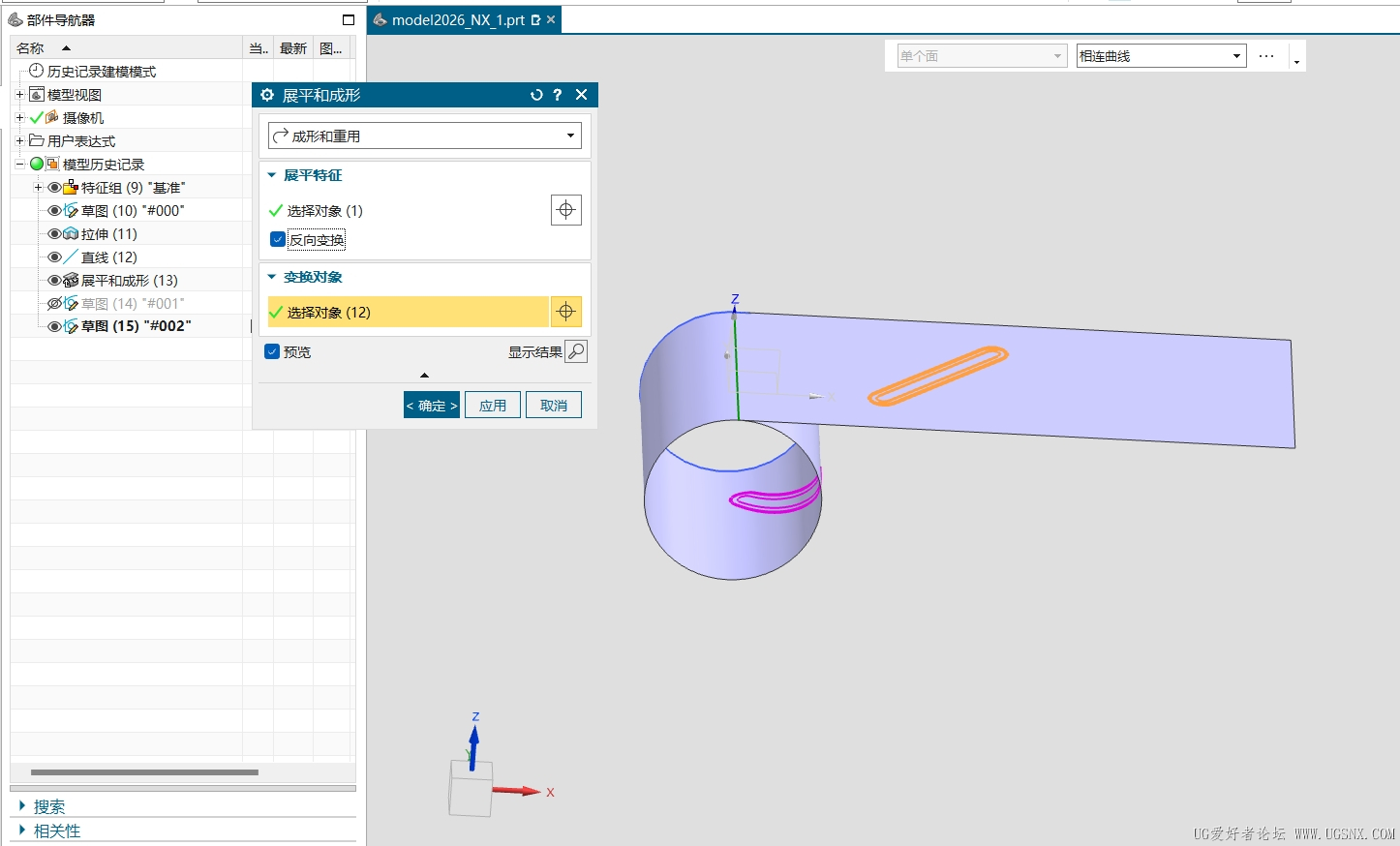Collapse the 展平特征 section
Screen dimensions: 1400x846
272,175
